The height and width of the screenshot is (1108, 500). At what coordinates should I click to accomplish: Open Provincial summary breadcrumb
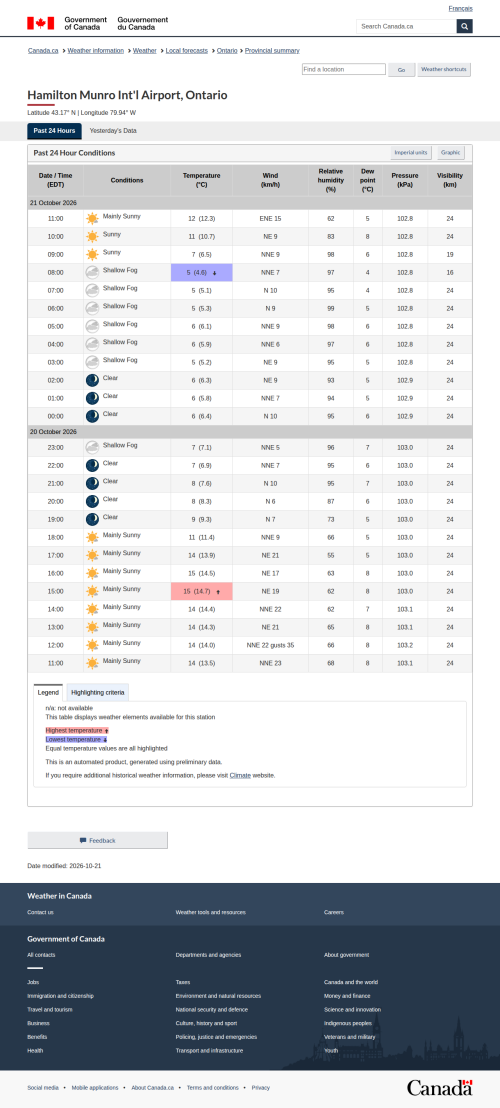(x=272, y=51)
